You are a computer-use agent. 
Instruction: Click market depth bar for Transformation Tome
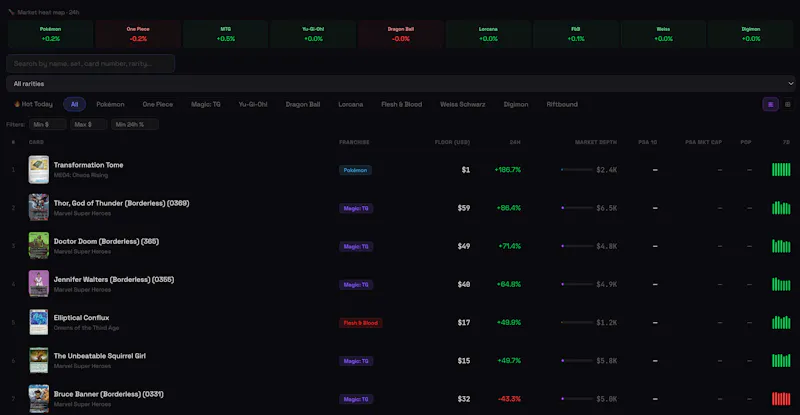(x=577, y=169)
